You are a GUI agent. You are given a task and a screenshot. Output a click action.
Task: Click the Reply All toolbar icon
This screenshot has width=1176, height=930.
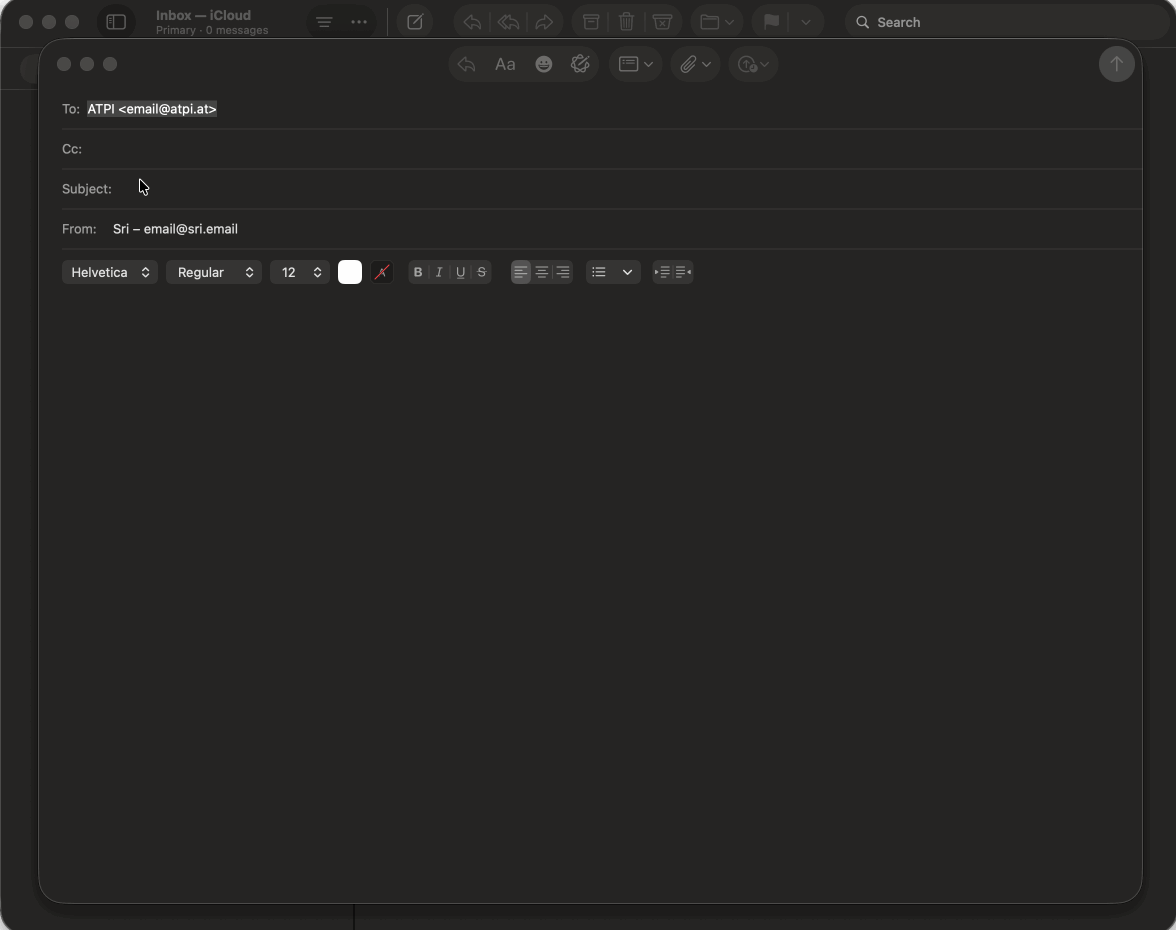(x=508, y=22)
